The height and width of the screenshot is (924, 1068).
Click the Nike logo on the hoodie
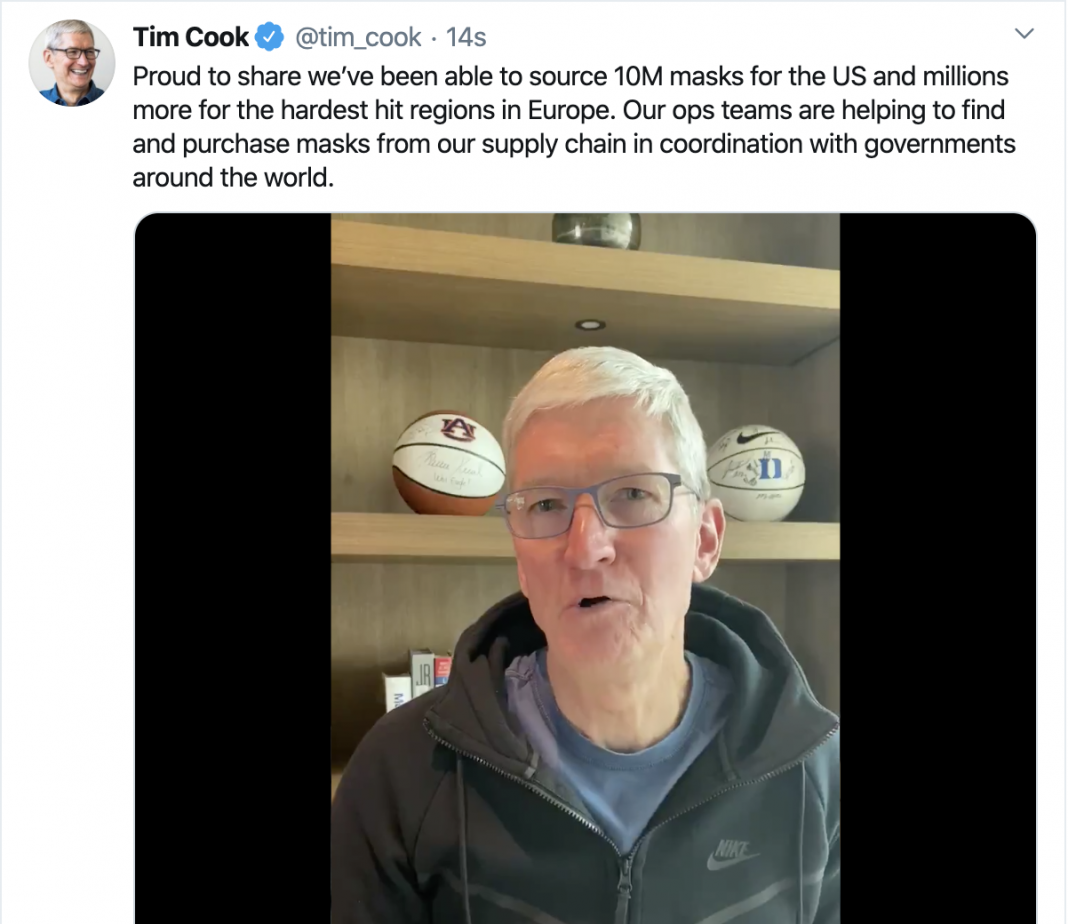(x=732, y=854)
